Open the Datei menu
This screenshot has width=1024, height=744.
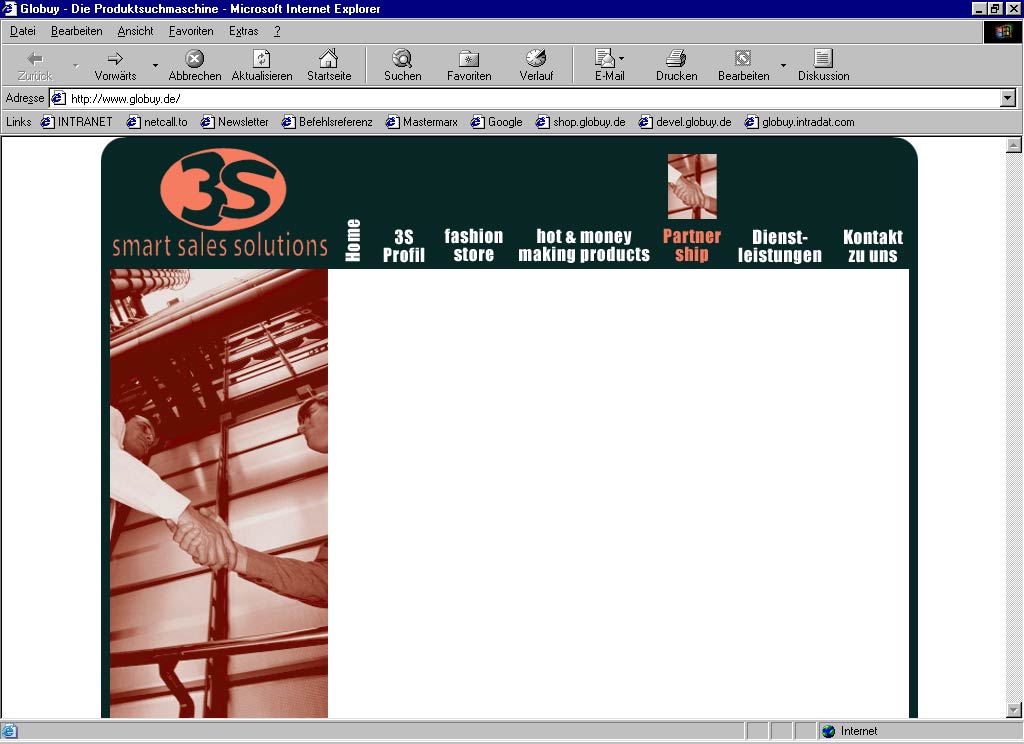tap(23, 31)
